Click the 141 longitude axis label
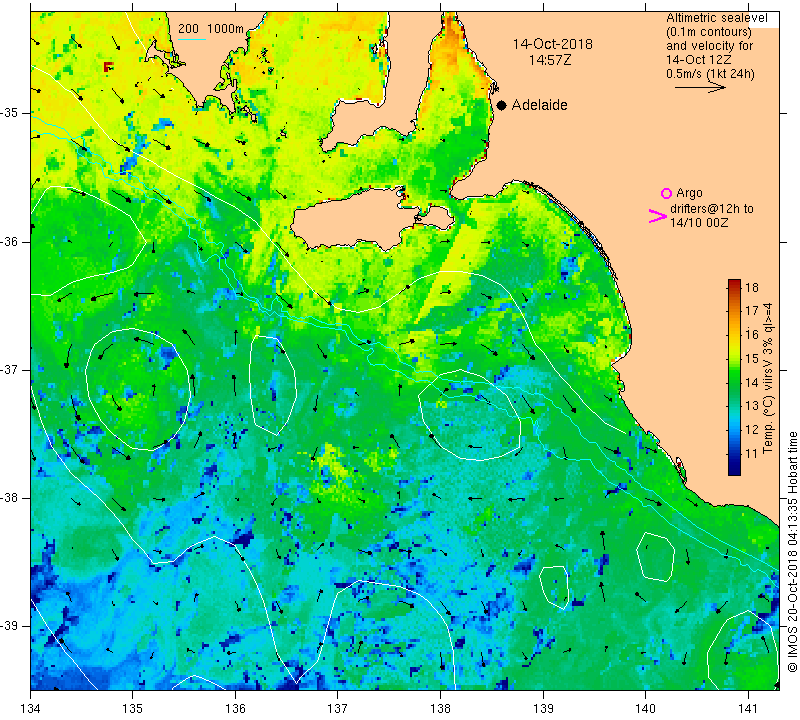Screen dimensions: 800x720 [748, 708]
